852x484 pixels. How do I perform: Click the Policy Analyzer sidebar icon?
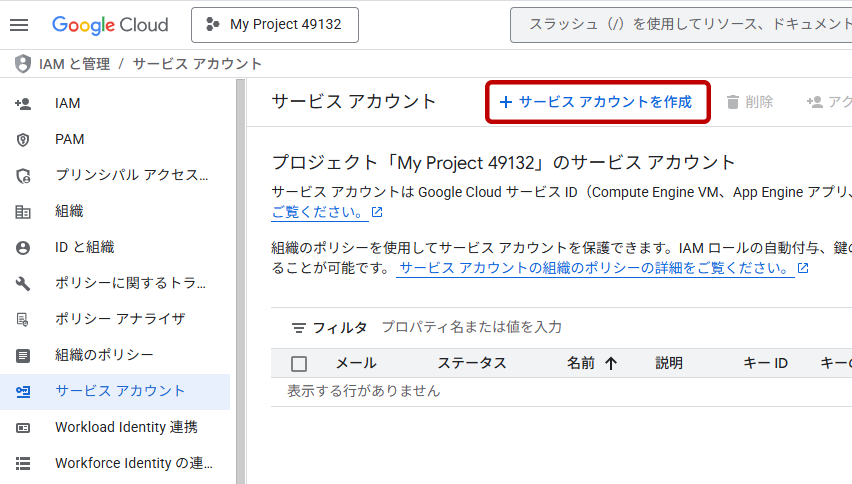pyautogui.click(x=23, y=319)
